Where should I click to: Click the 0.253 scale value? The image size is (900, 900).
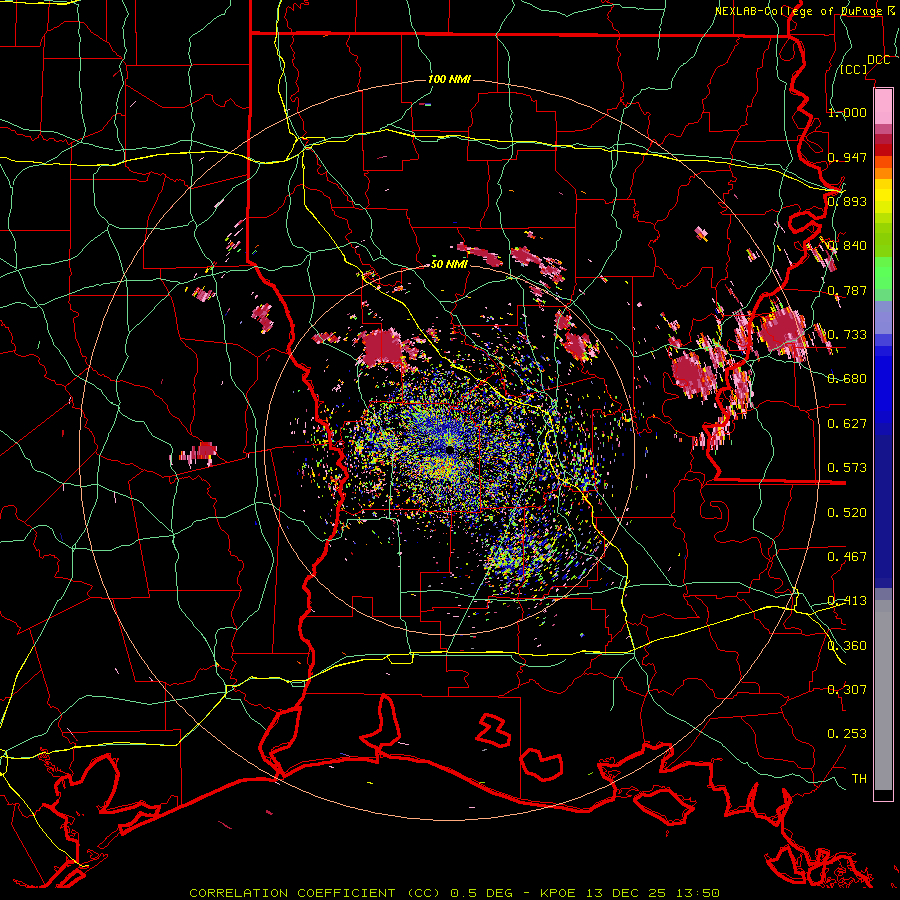(847, 734)
